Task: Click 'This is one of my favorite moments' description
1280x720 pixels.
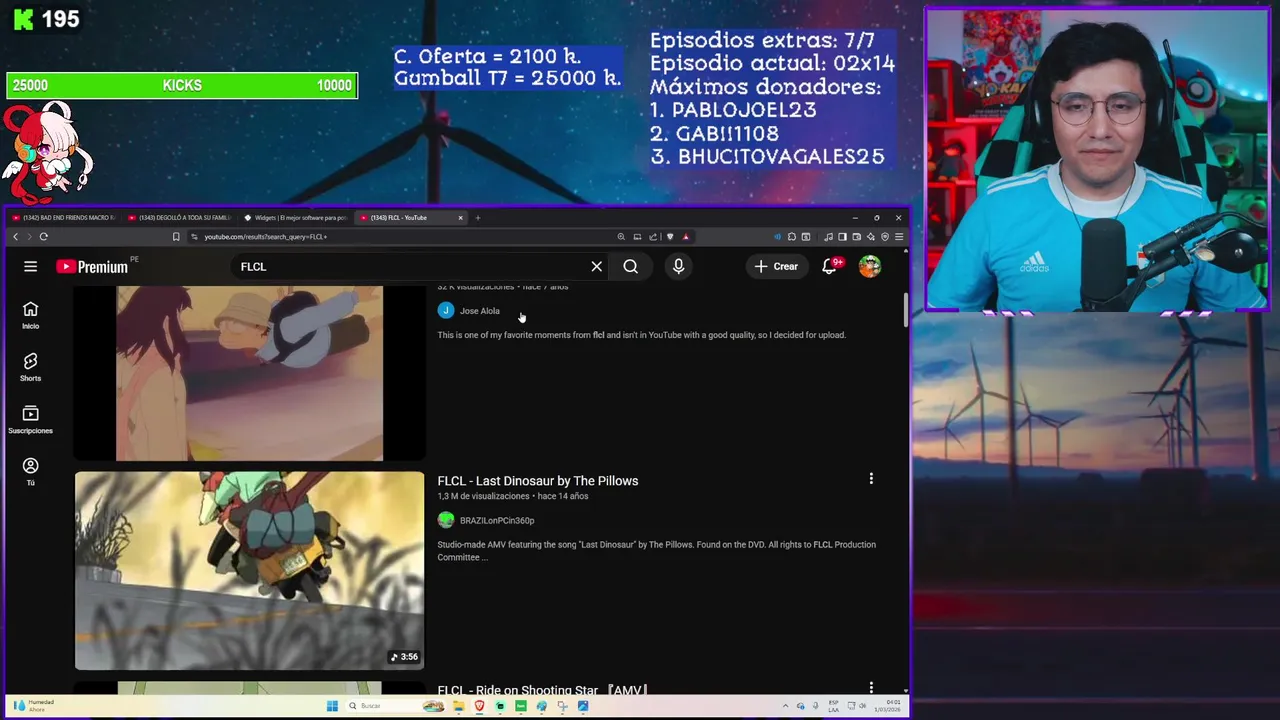Action: click(x=641, y=335)
